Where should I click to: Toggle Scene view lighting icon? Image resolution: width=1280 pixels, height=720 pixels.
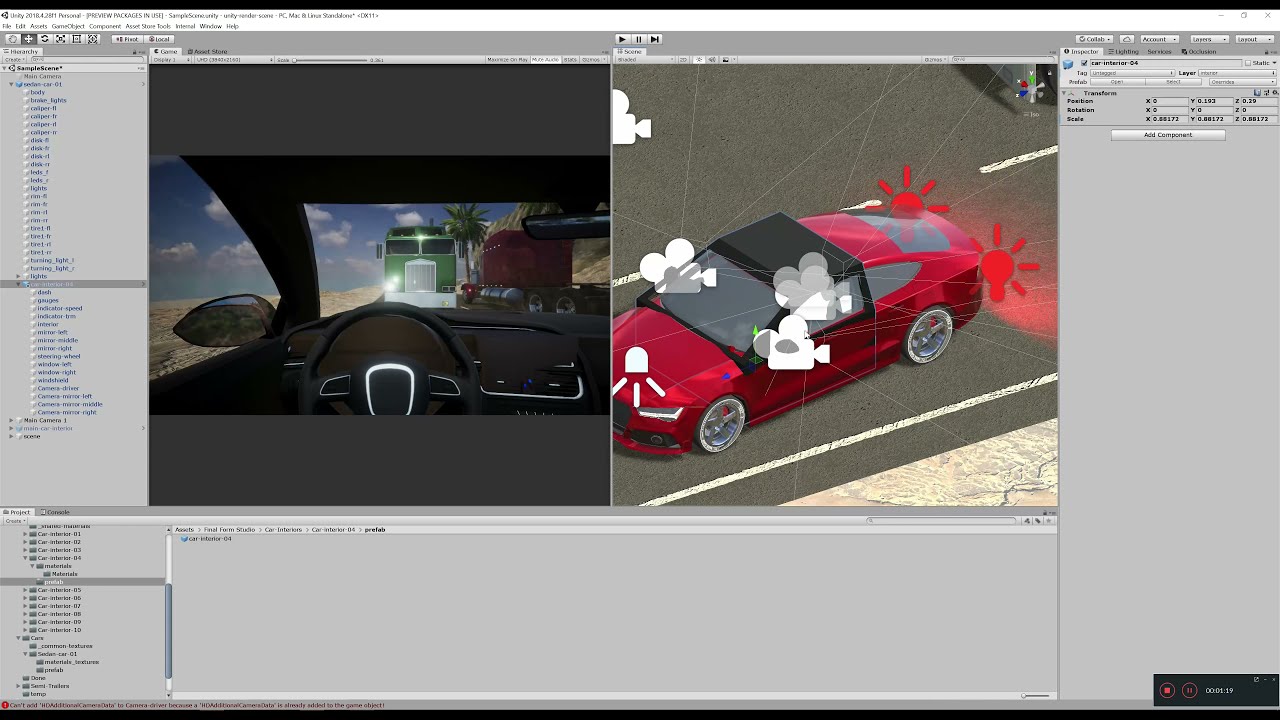click(699, 59)
